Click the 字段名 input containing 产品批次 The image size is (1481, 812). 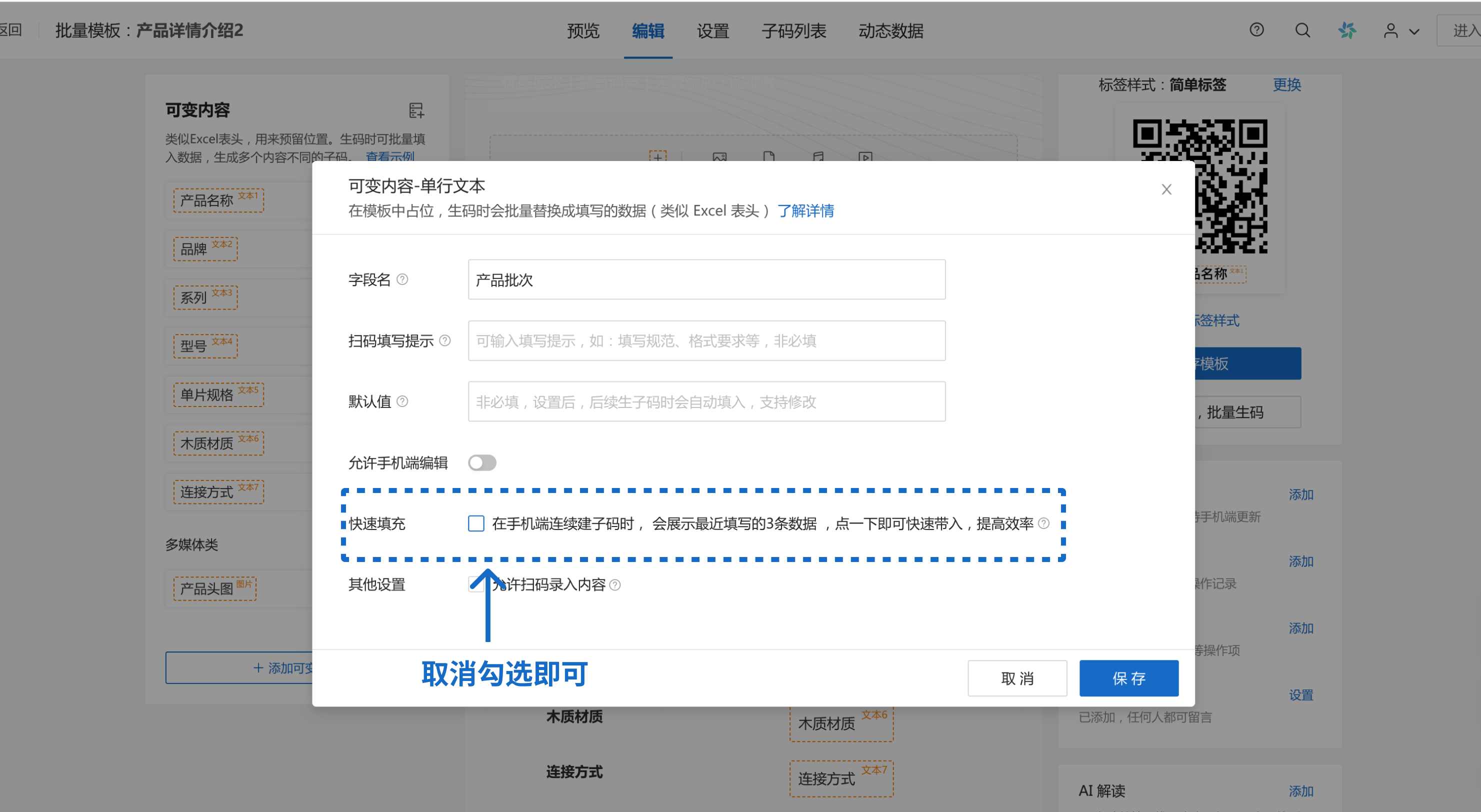point(706,280)
